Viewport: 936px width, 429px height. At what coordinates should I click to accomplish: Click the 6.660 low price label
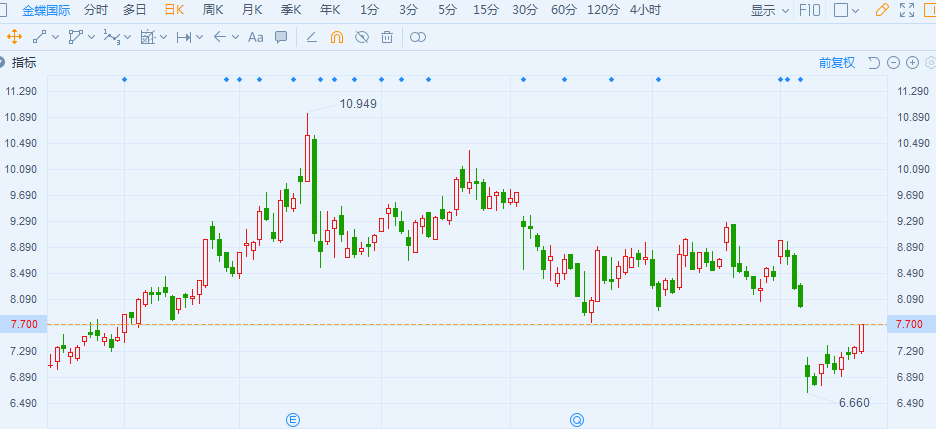pos(854,403)
